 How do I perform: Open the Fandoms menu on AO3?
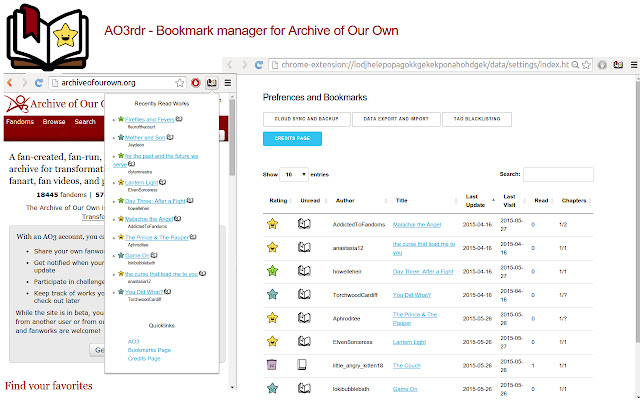[20, 122]
